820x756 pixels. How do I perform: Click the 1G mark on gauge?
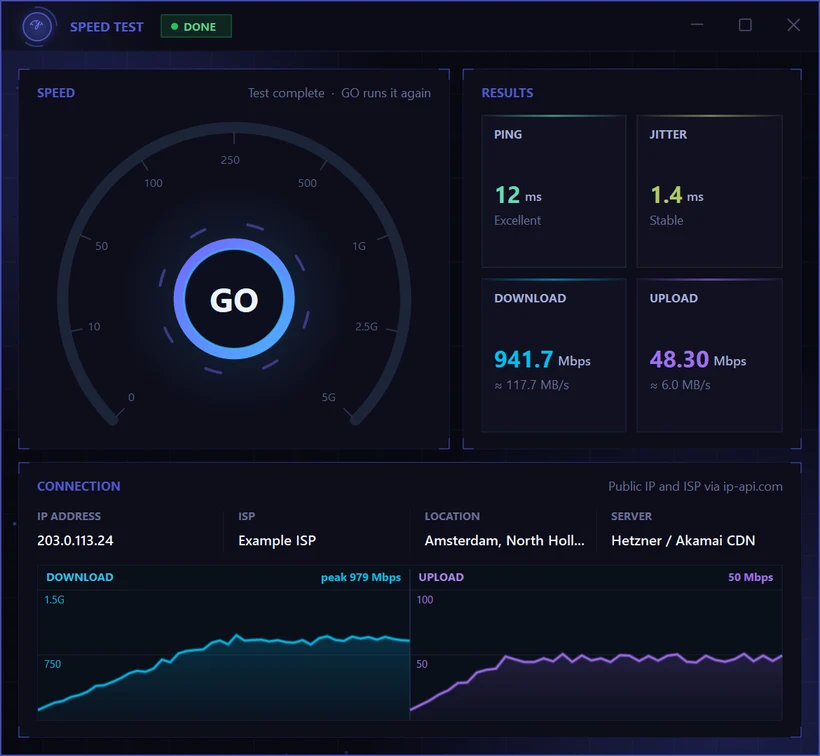tap(359, 246)
